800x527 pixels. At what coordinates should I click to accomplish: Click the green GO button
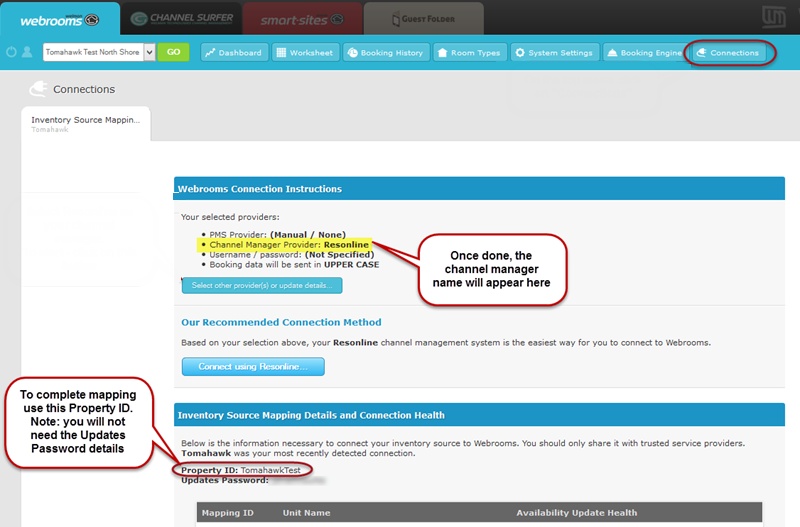tap(173, 52)
